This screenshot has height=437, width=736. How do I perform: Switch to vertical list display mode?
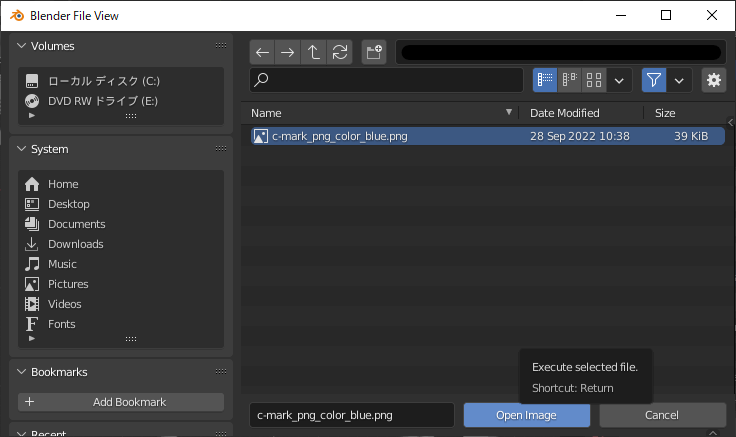coord(545,80)
